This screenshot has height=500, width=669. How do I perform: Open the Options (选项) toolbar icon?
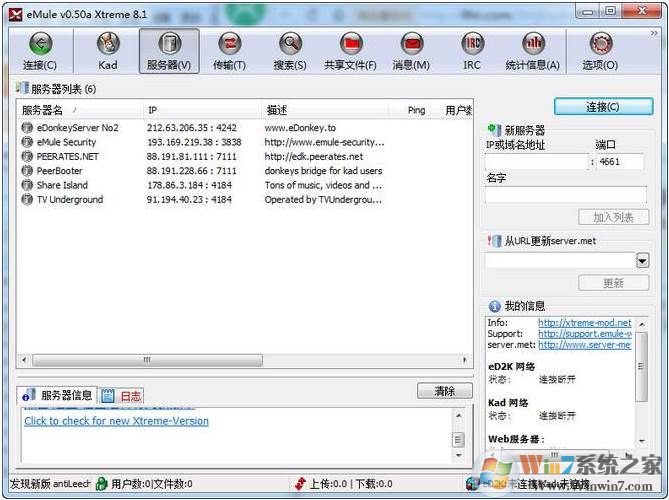(x=600, y=51)
